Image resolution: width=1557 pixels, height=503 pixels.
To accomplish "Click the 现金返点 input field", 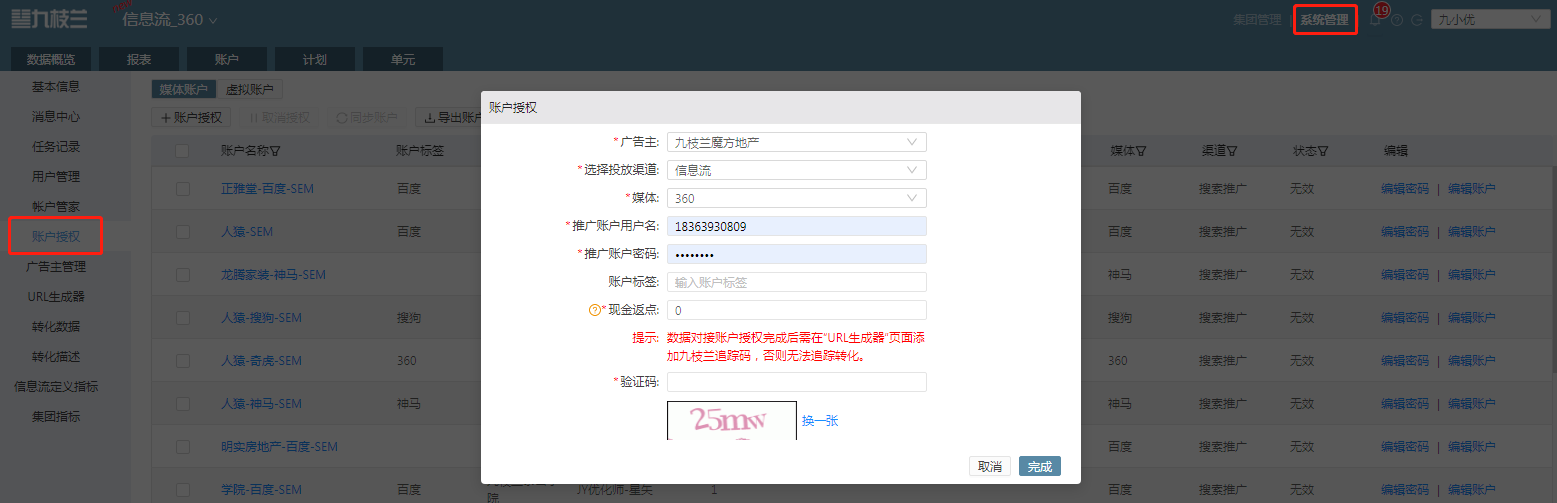I will pos(797,310).
